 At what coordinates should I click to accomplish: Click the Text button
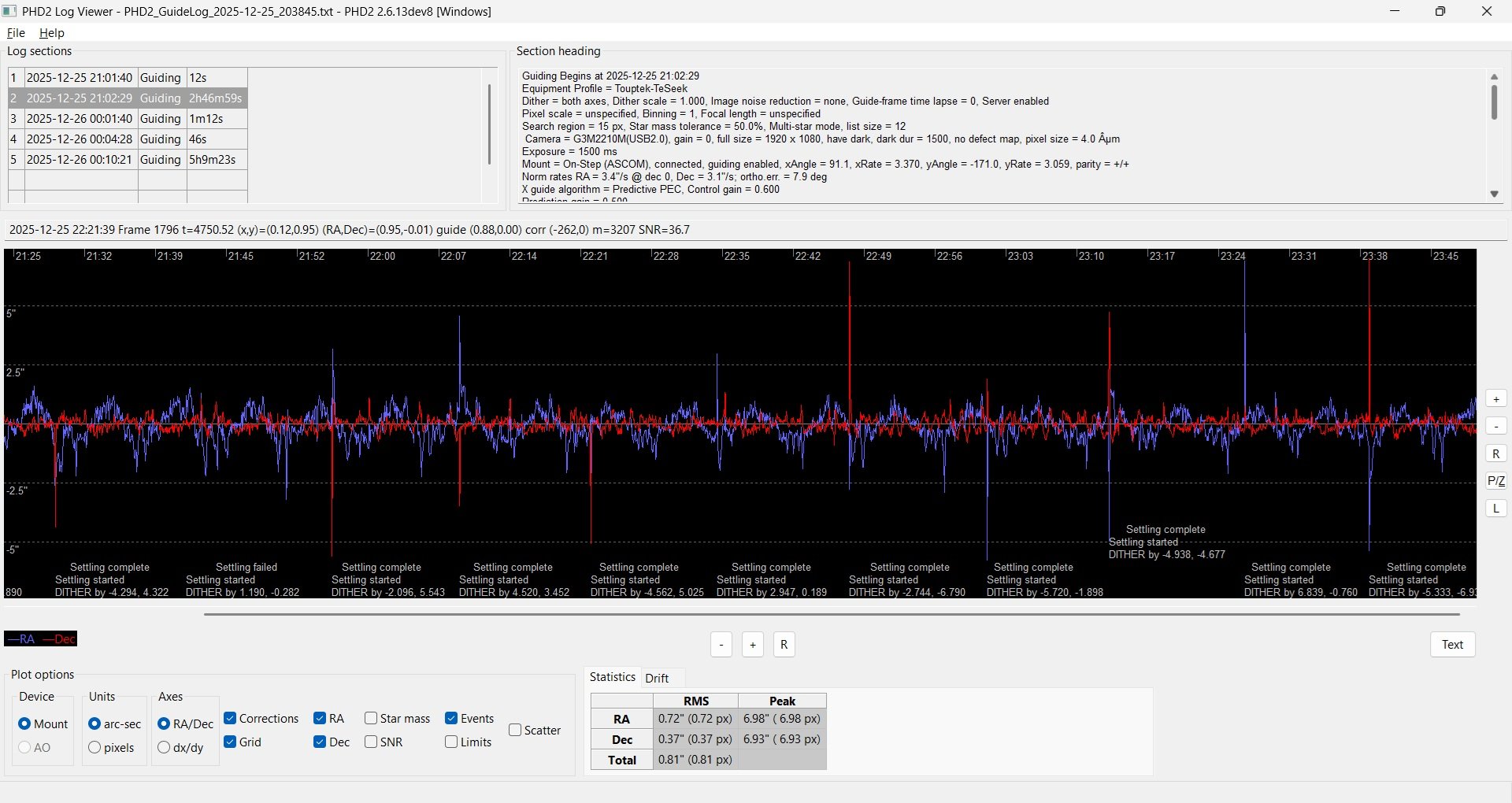tap(1452, 645)
